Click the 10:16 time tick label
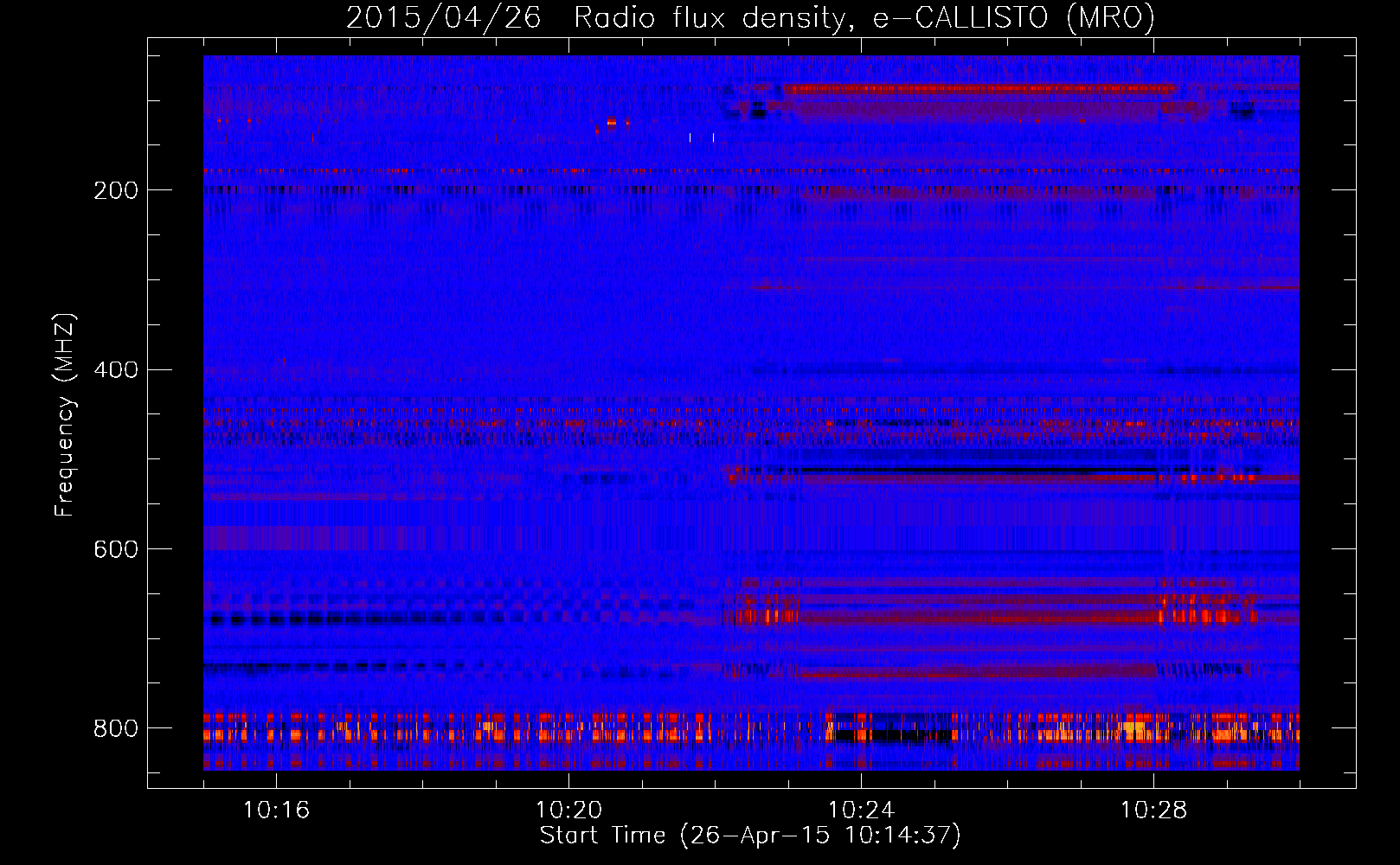Image resolution: width=1400 pixels, height=865 pixels. 276,810
